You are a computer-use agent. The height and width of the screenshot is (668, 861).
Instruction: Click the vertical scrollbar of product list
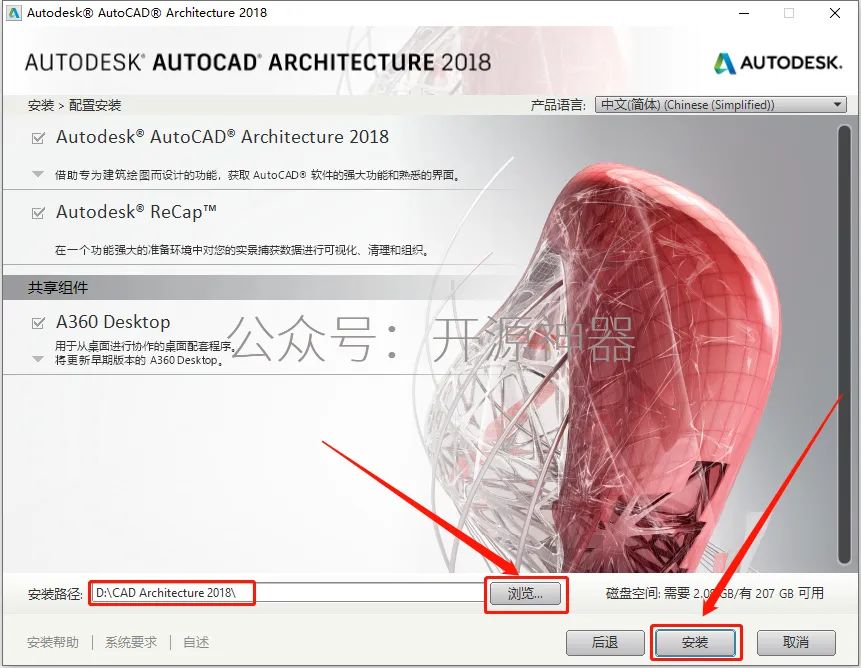843,340
